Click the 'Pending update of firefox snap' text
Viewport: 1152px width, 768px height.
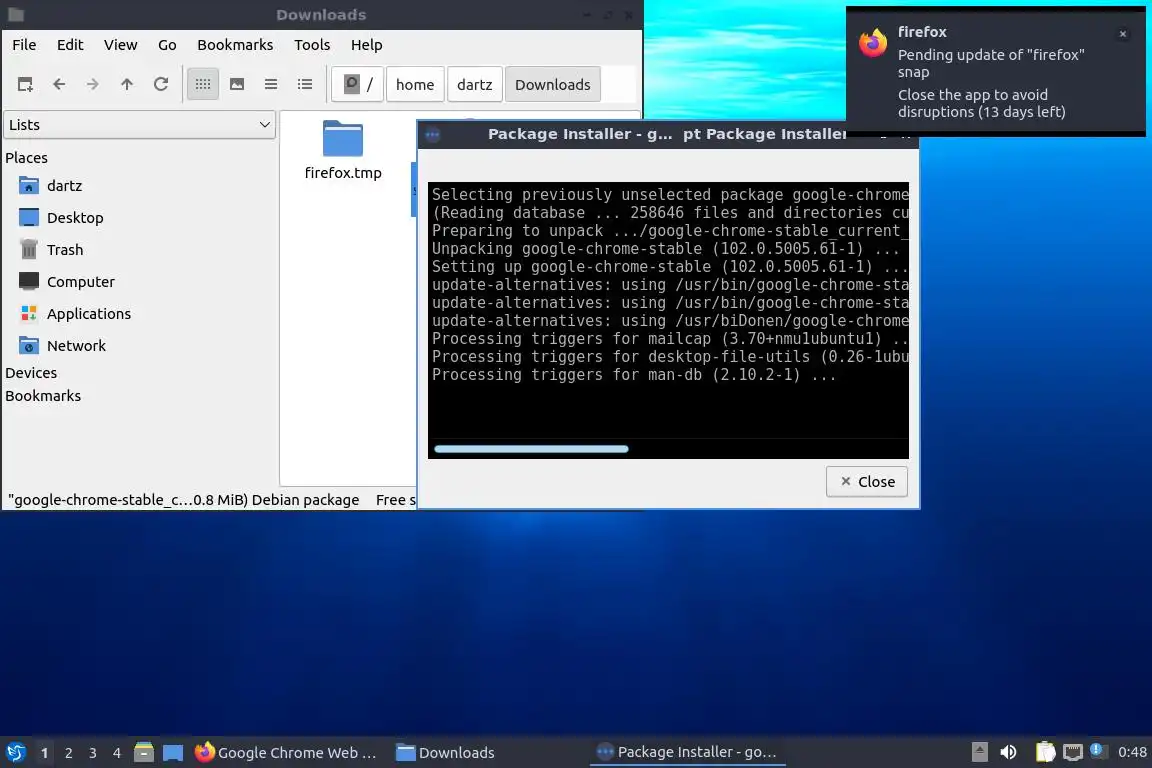pyautogui.click(x=991, y=63)
